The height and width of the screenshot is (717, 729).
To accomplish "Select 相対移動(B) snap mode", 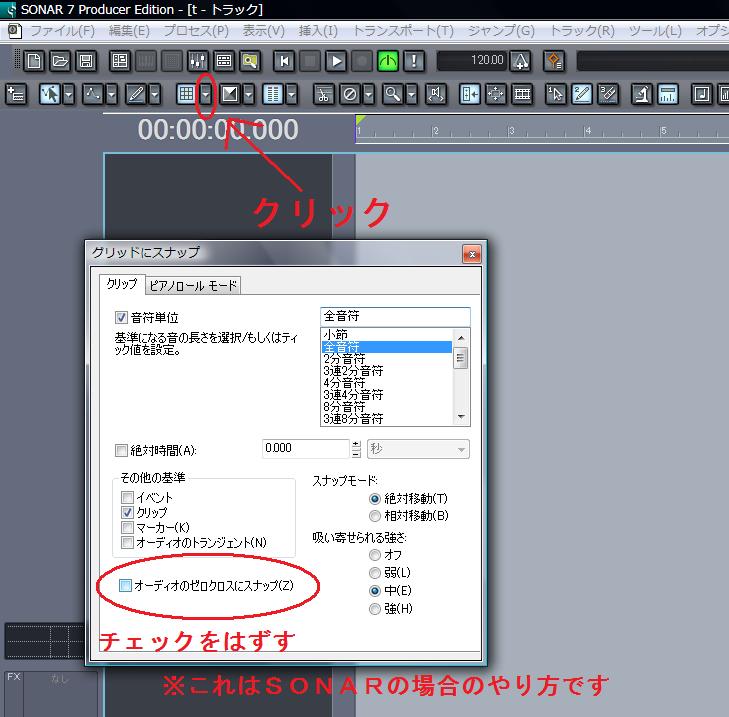I will (375, 516).
